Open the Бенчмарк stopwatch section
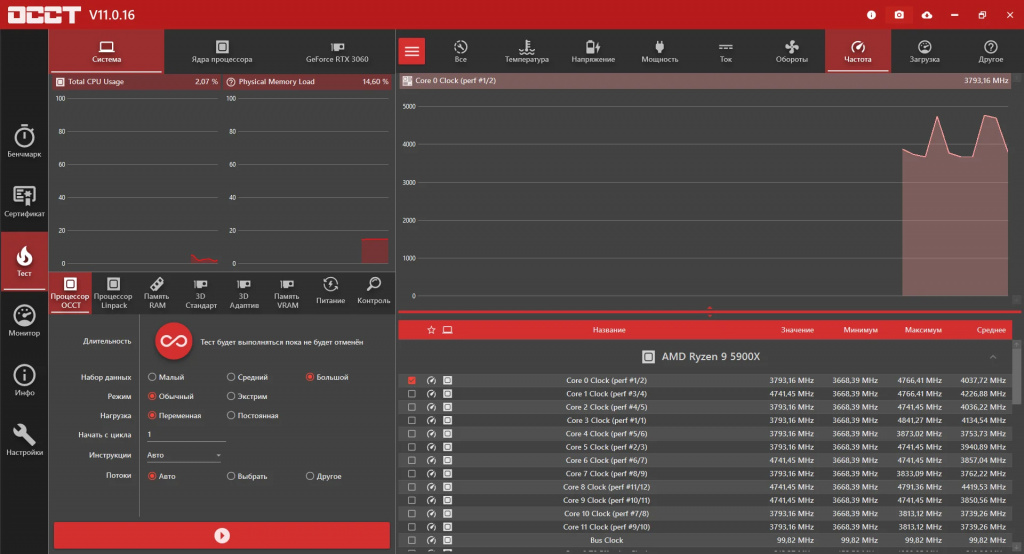Image resolution: width=1024 pixels, height=554 pixels. click(24, 141)
